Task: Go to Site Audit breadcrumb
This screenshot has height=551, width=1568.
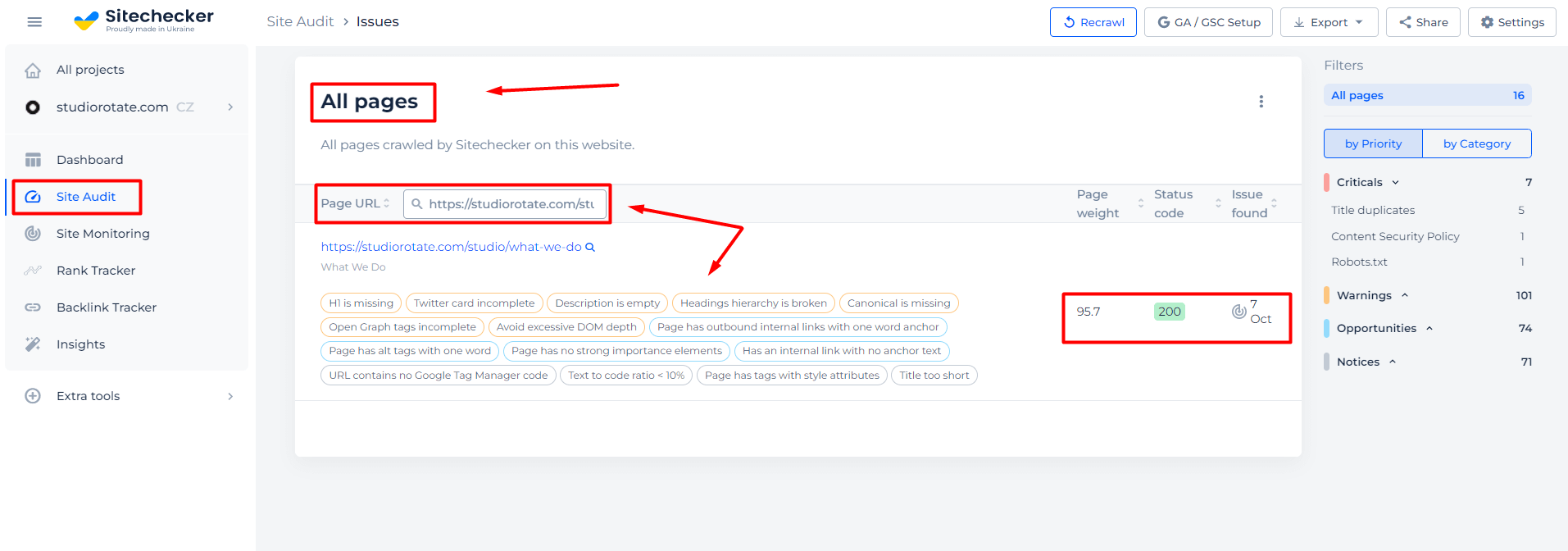Action: click(300, 21)
